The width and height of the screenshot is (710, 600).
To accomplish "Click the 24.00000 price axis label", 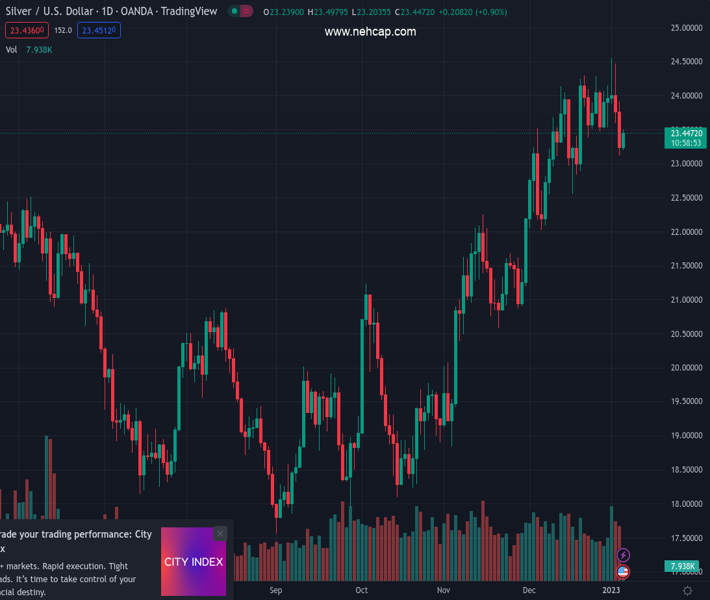I will 686,96.
